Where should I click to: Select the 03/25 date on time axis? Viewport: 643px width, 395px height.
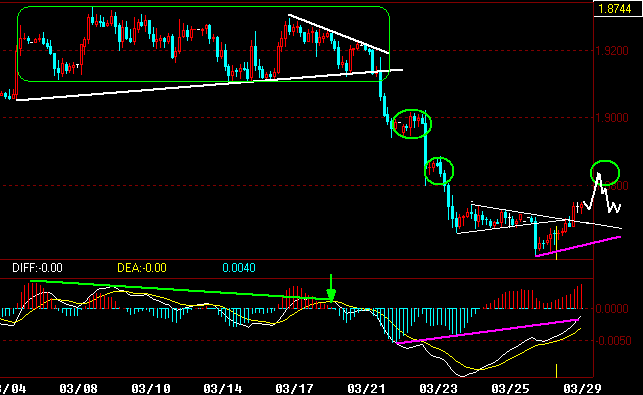click(511, 388)
